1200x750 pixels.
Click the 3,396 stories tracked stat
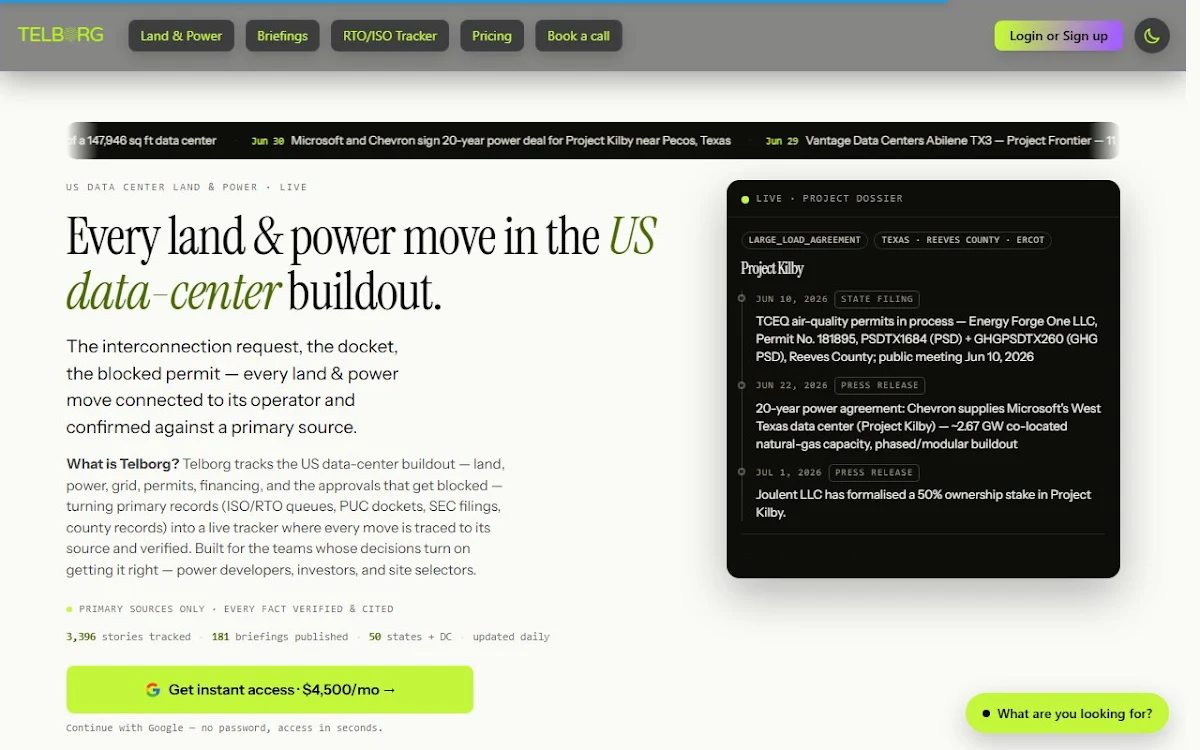[x=128, y=637]
